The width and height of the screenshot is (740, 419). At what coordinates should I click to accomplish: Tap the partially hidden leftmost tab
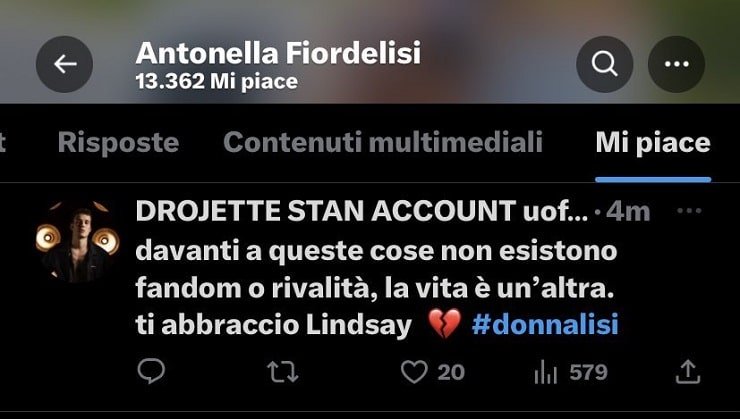click(x=4, y=142)
